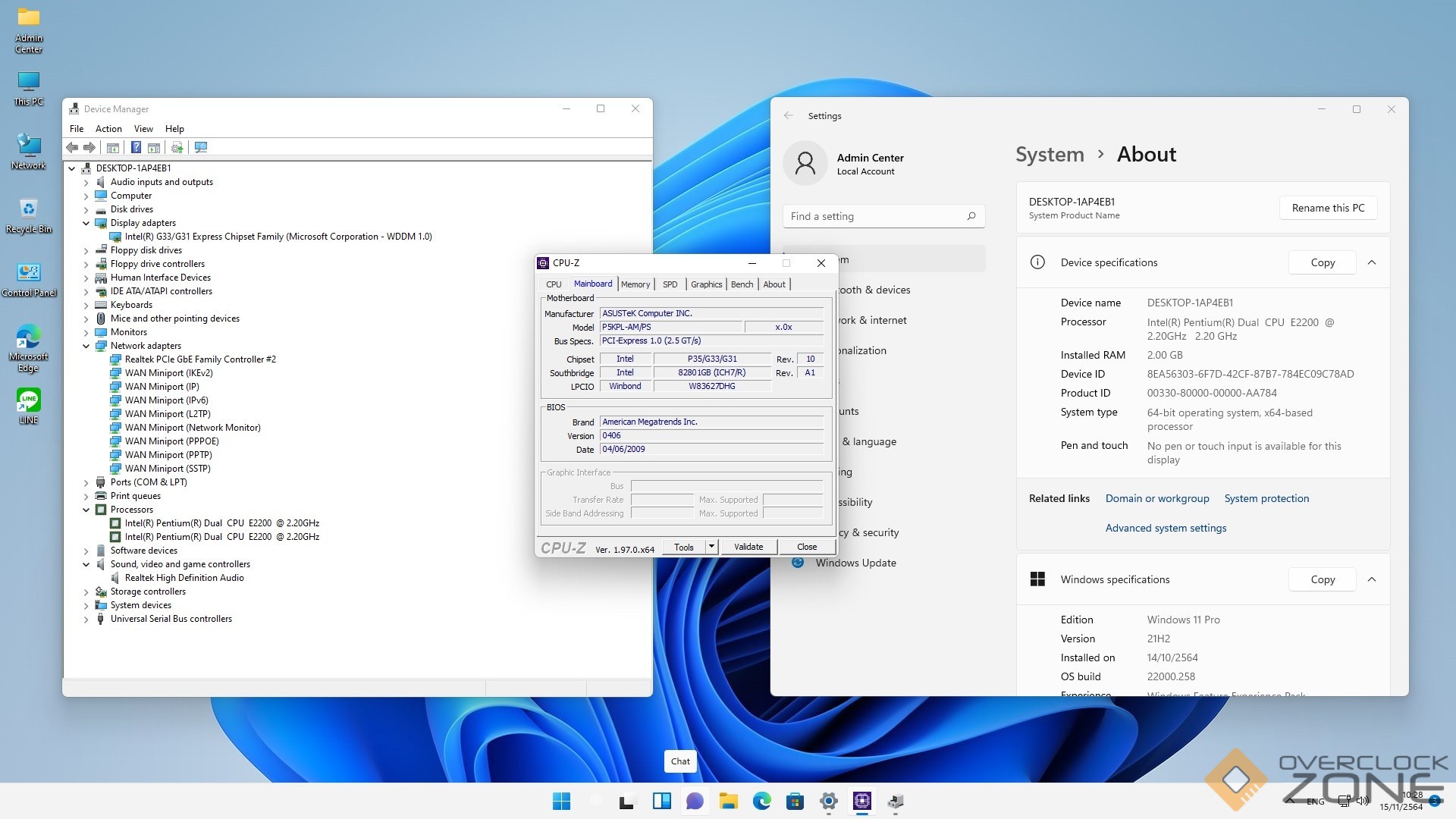Switch to the Memory tab in CPU-Z
This screenshot has width=1456, height=819.
point(635,284)
